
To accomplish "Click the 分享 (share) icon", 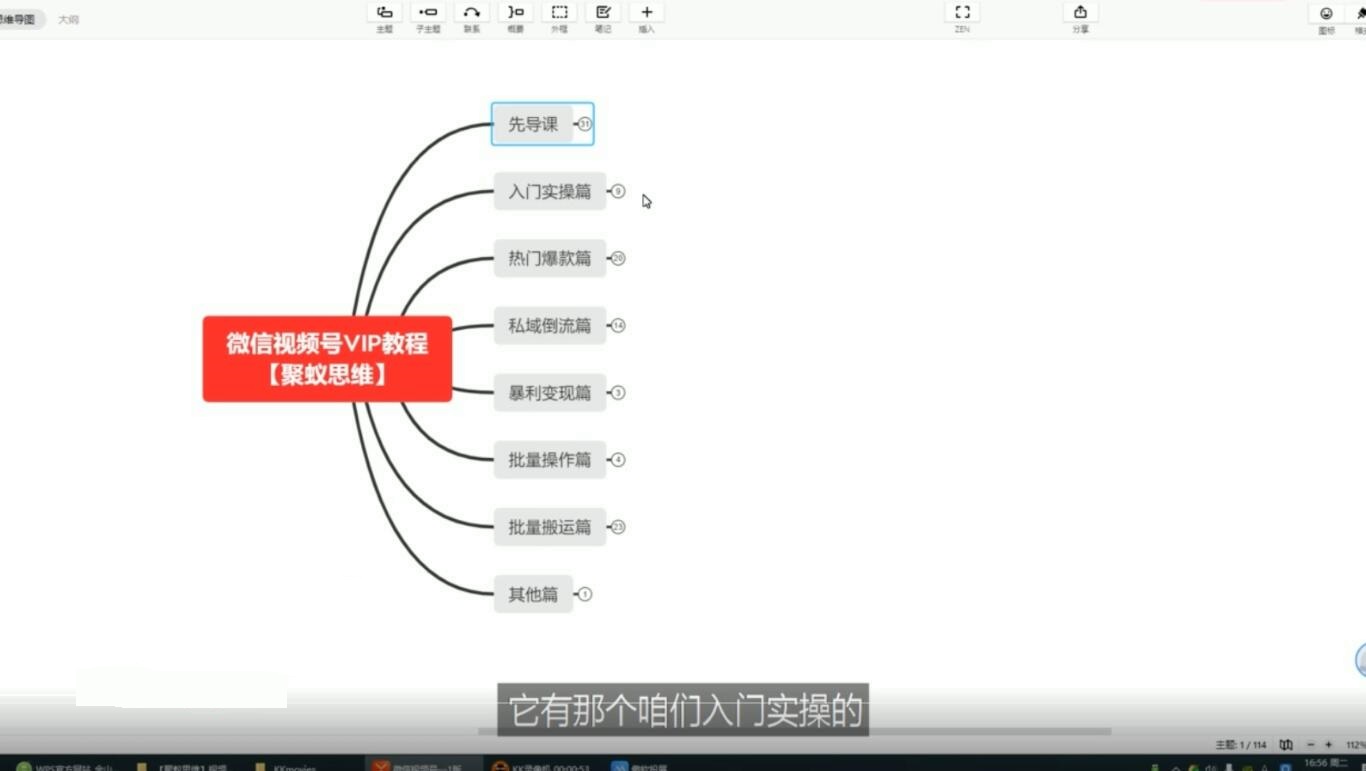I will pos(1081,13).
